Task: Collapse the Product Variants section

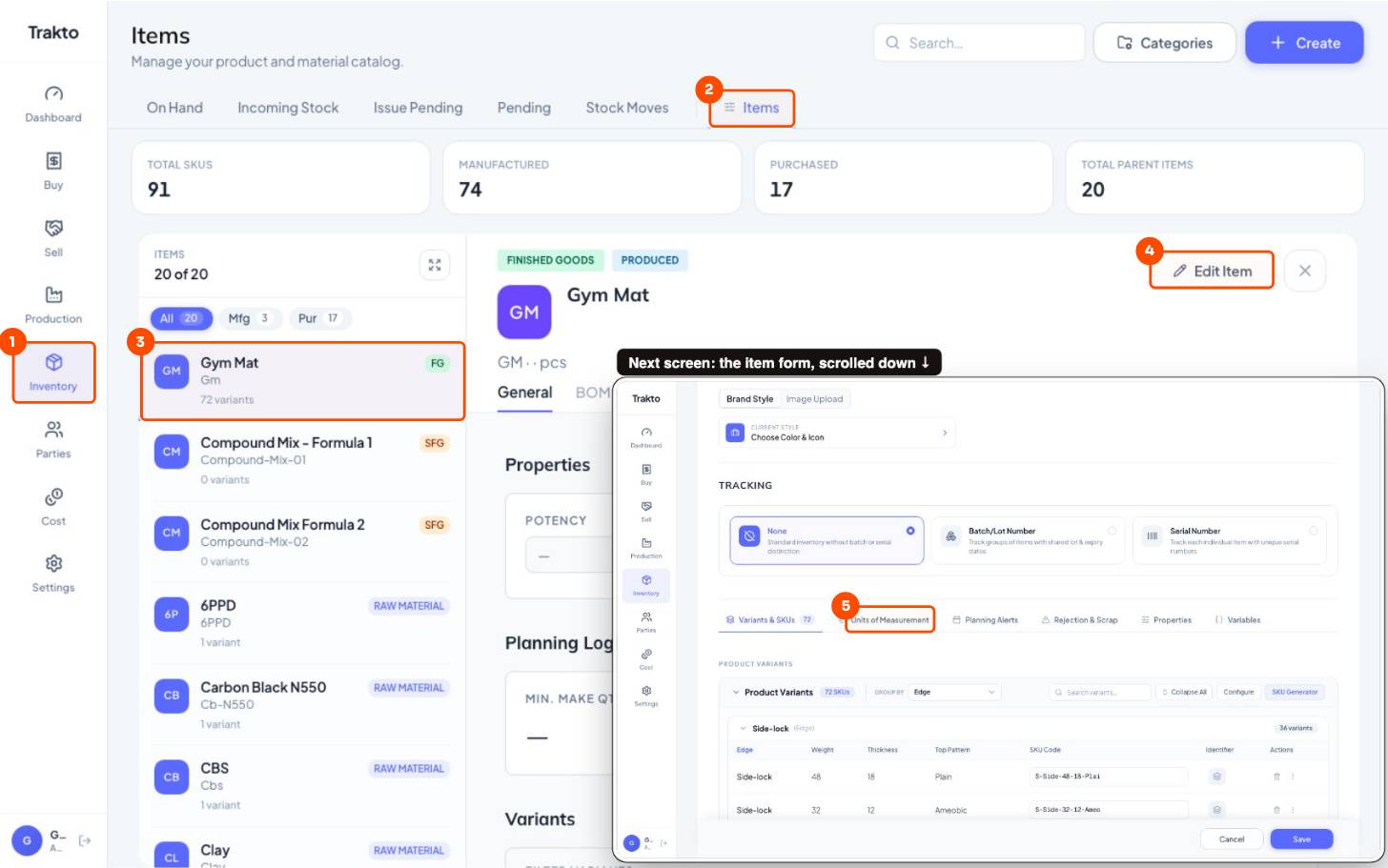Action: [x=736, y=693]
